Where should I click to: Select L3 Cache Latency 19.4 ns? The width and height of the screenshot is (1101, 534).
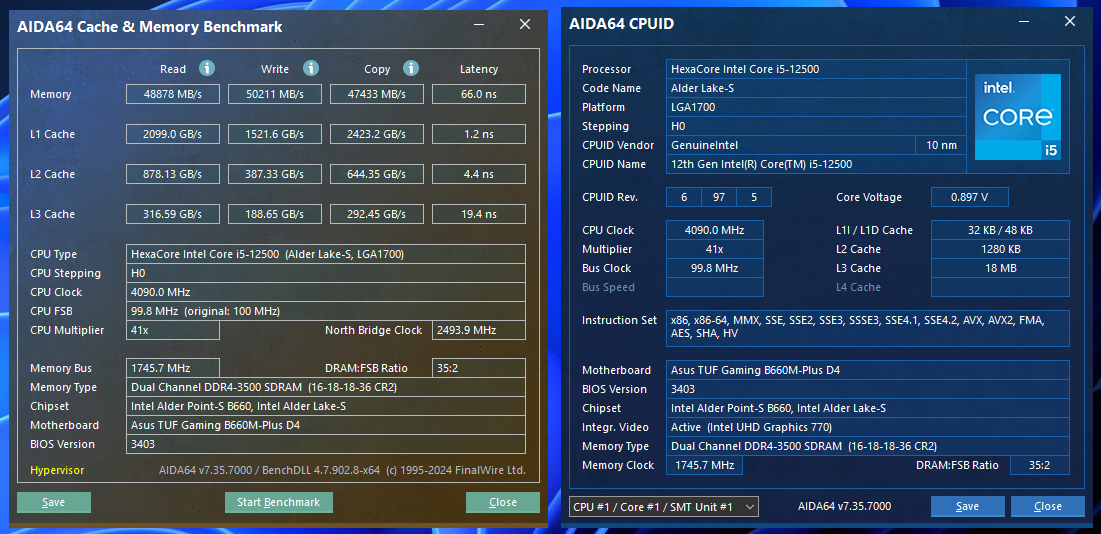coord(479,214)
